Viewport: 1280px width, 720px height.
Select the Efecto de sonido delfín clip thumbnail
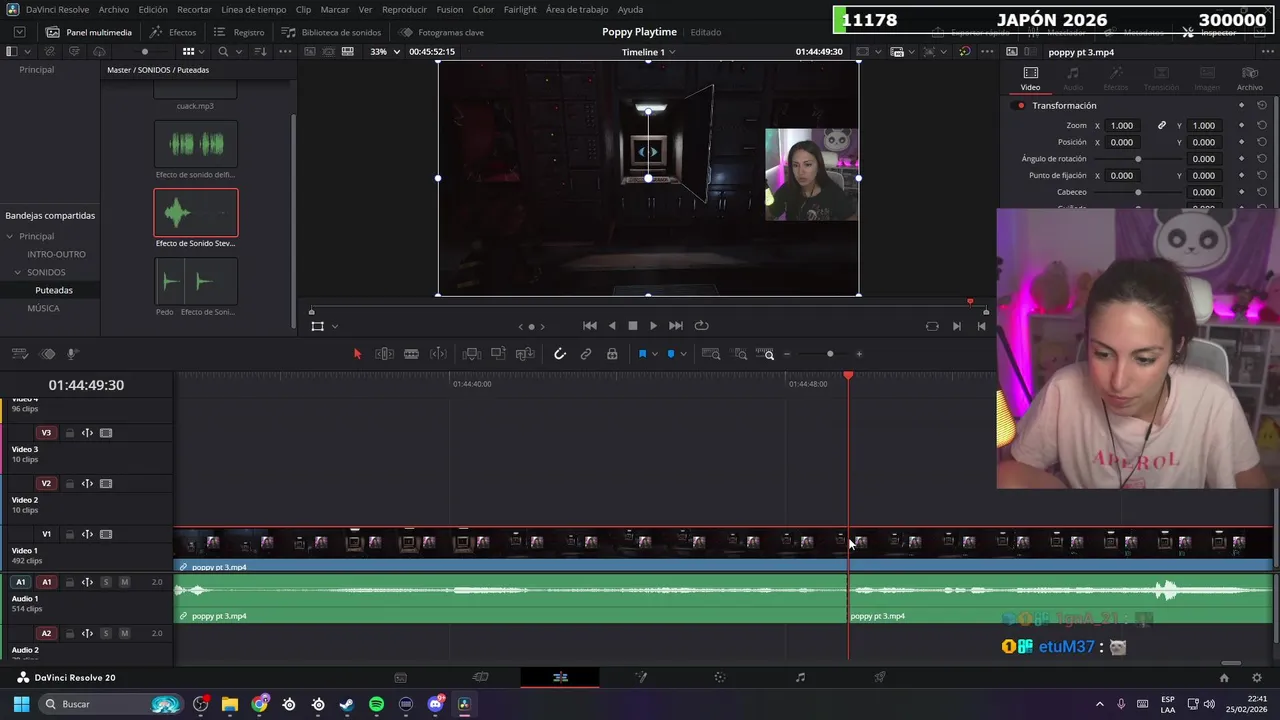point(196,144)
